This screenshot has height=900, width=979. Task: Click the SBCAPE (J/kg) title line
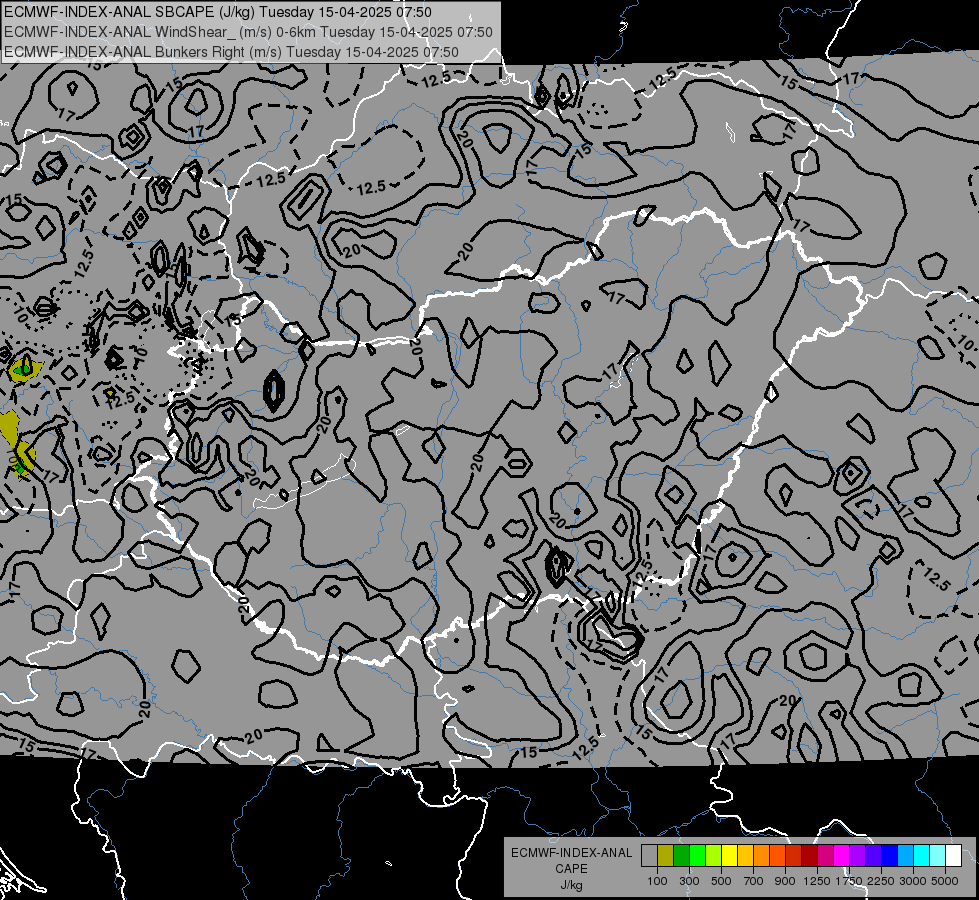point(217,12)
